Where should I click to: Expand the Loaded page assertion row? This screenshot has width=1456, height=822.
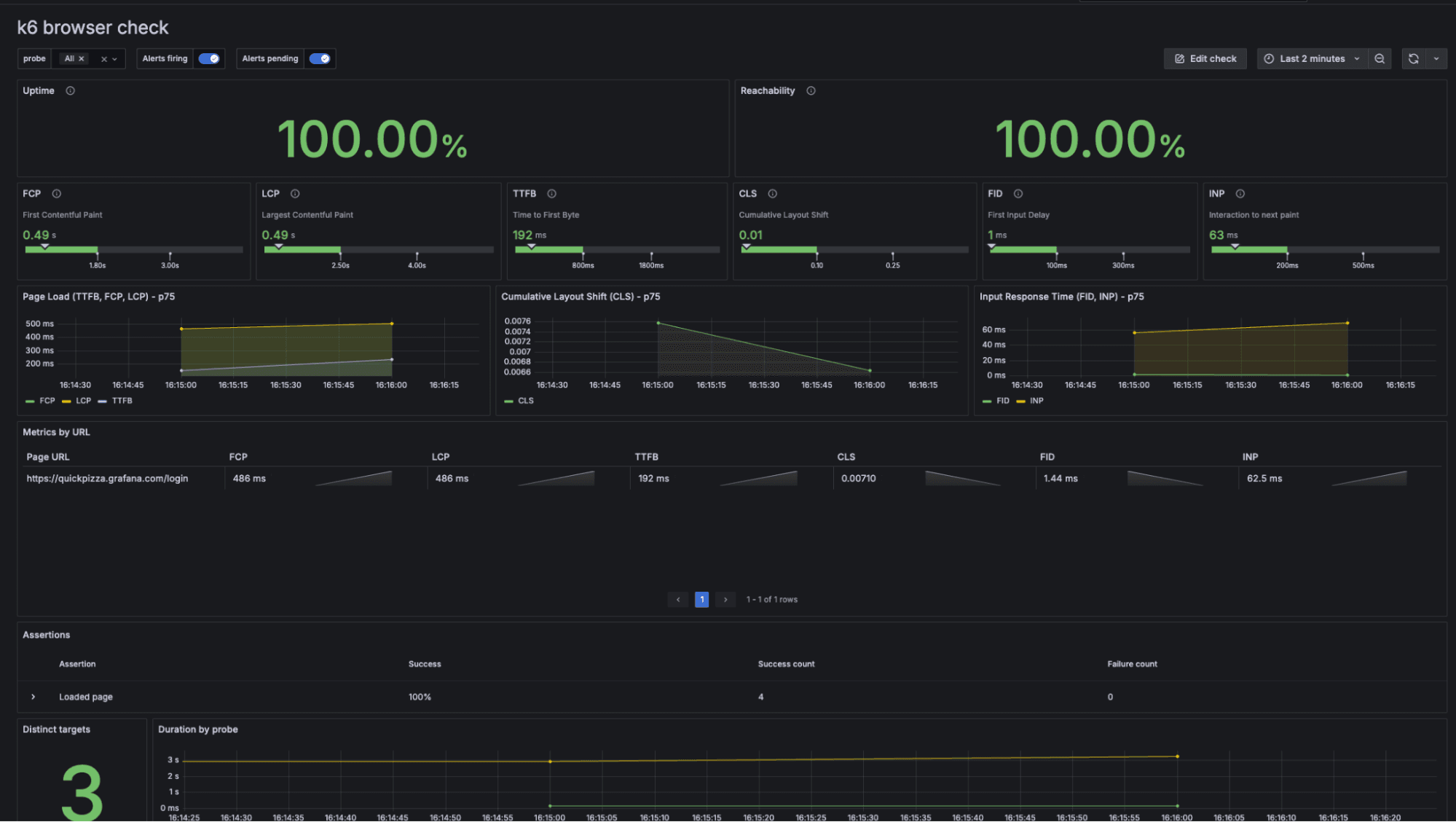(x=34, y=697)
